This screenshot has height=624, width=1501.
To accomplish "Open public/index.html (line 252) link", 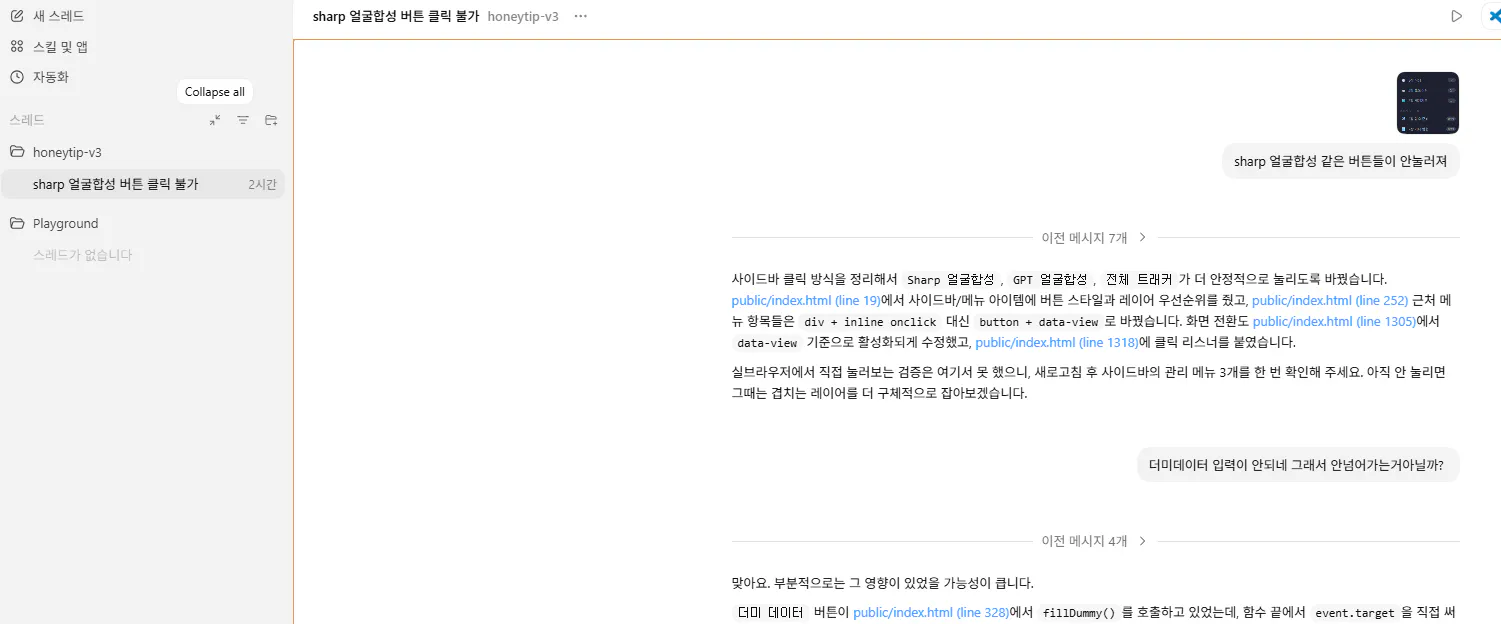I will (1330, 300).
